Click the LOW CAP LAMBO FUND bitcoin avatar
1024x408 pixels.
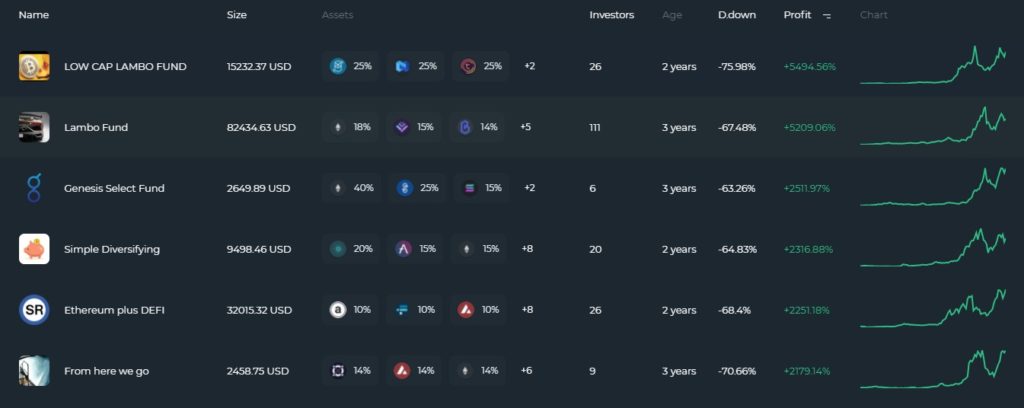pos(34,67)
